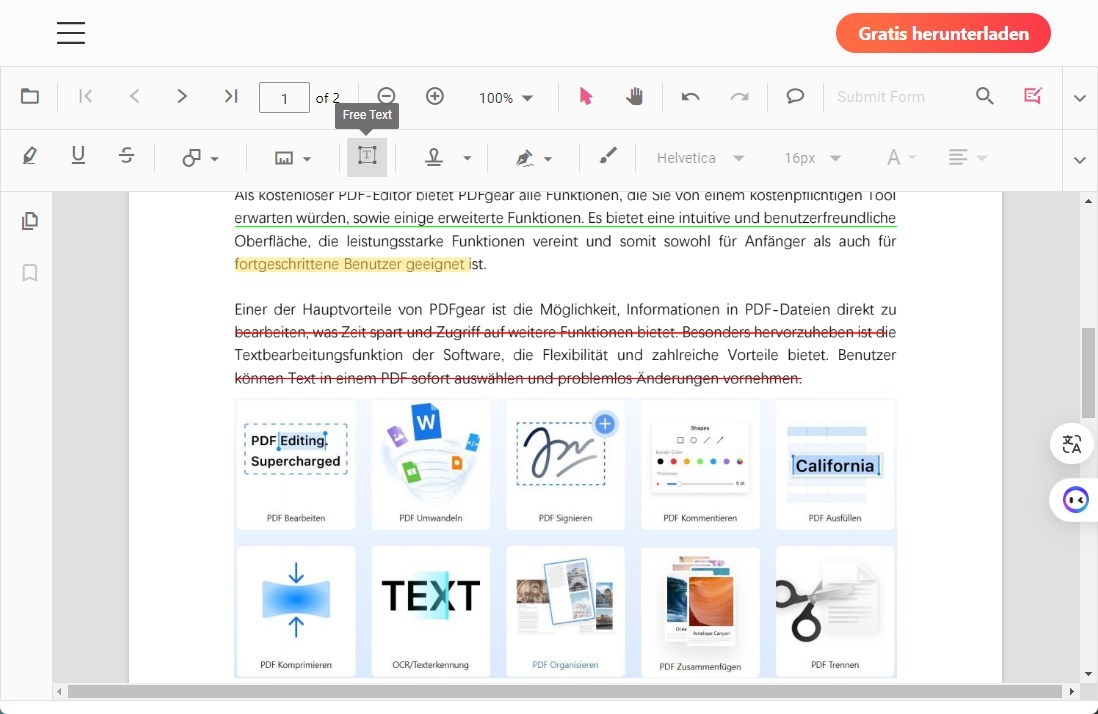The height and width of the screenshot is (714, 1098).
Task: Expand the toolbar with the right chevron
Action: click(x=1079, y=98)
